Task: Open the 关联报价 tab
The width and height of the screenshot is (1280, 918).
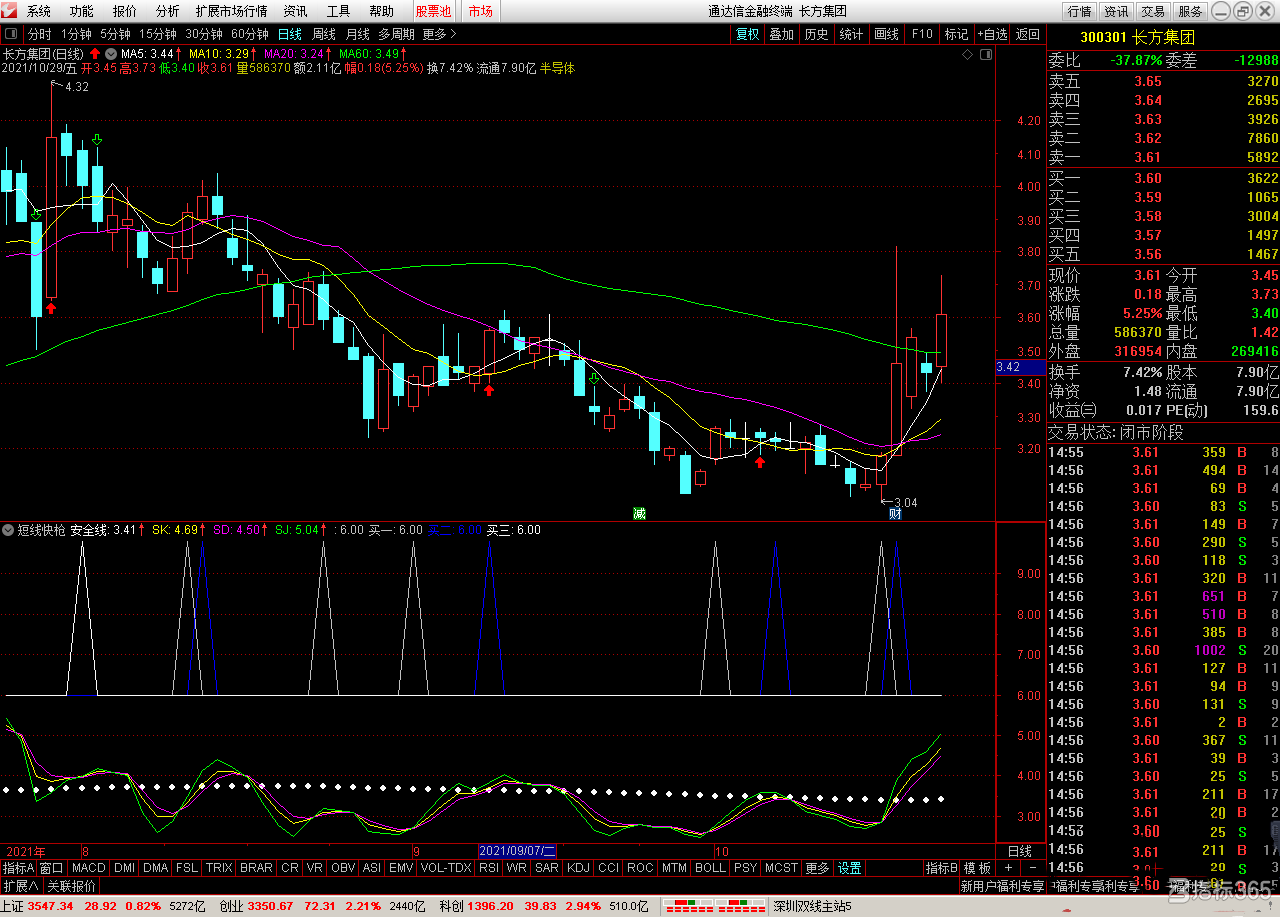Action: tap(72, 886)
